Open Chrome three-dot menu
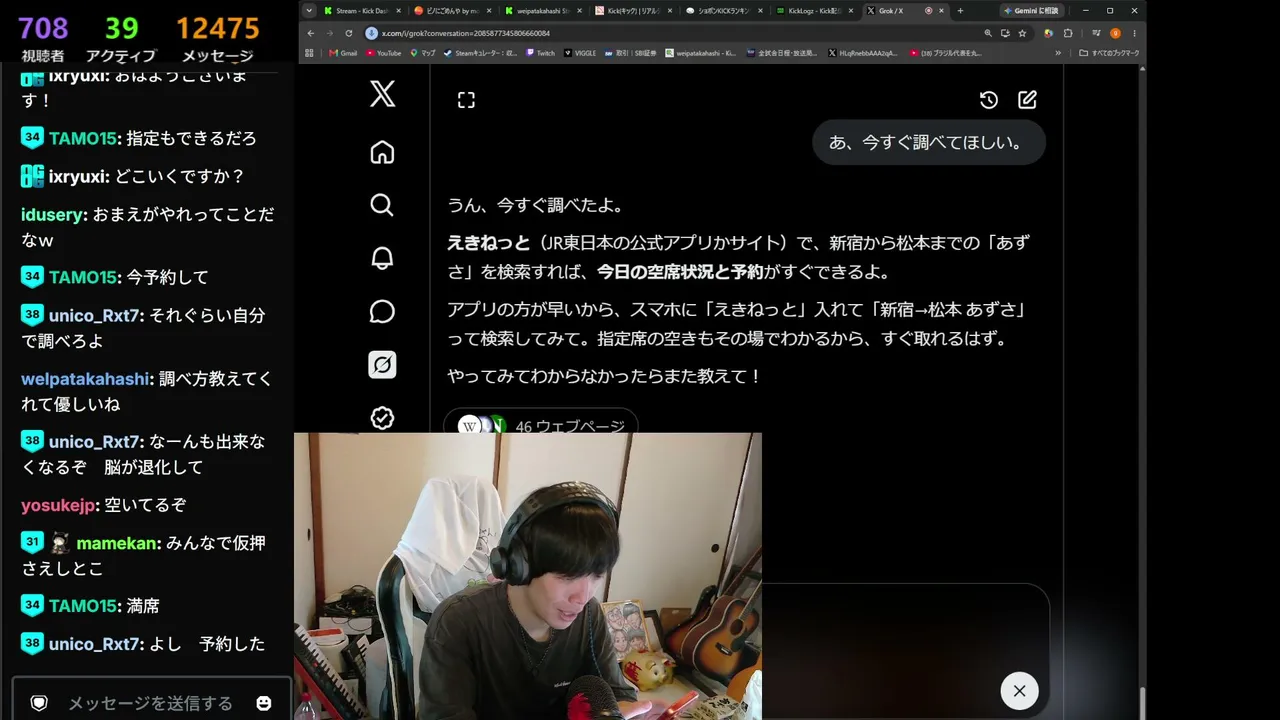1280x720 pixels. coord(1134,33)
